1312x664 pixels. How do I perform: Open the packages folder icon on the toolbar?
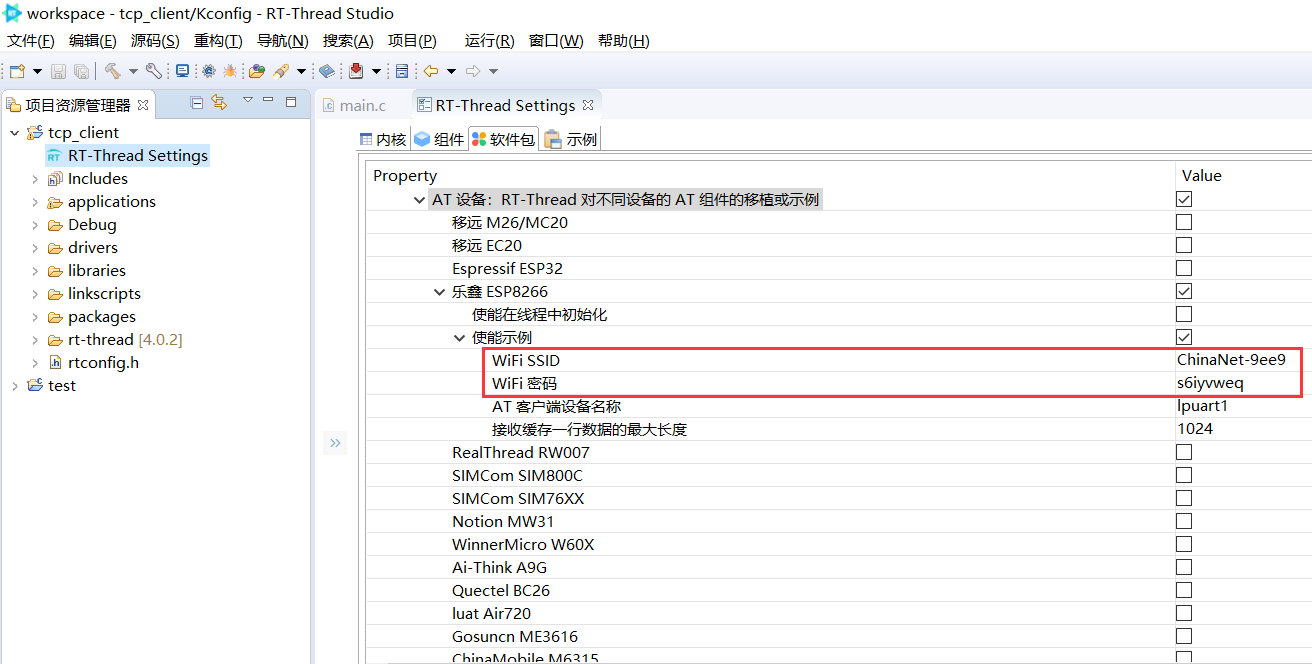coord(255,70)
